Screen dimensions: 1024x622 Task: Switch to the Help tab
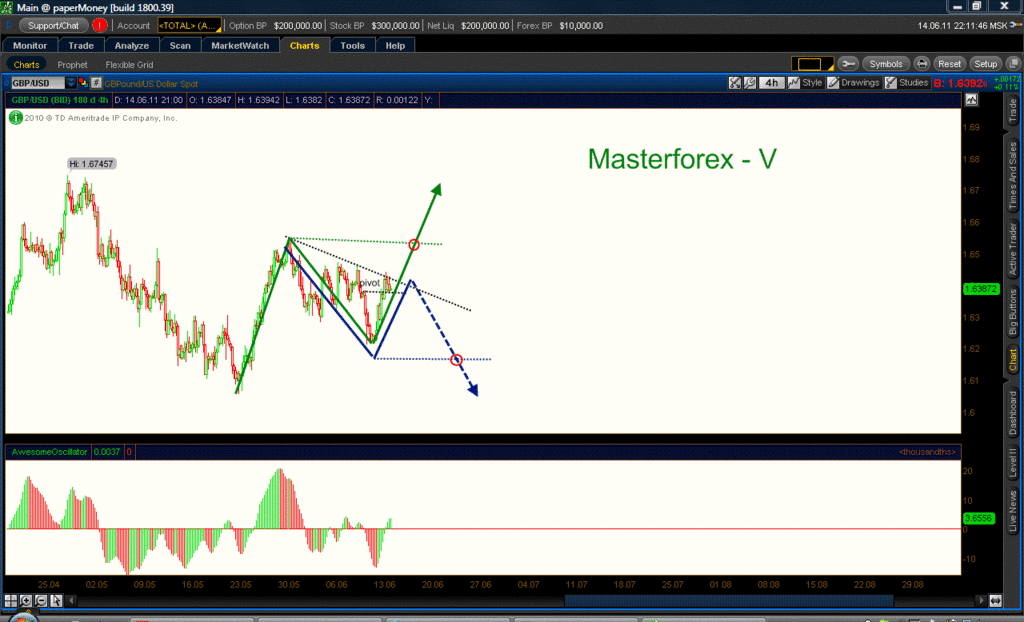[x=395, y=46]
